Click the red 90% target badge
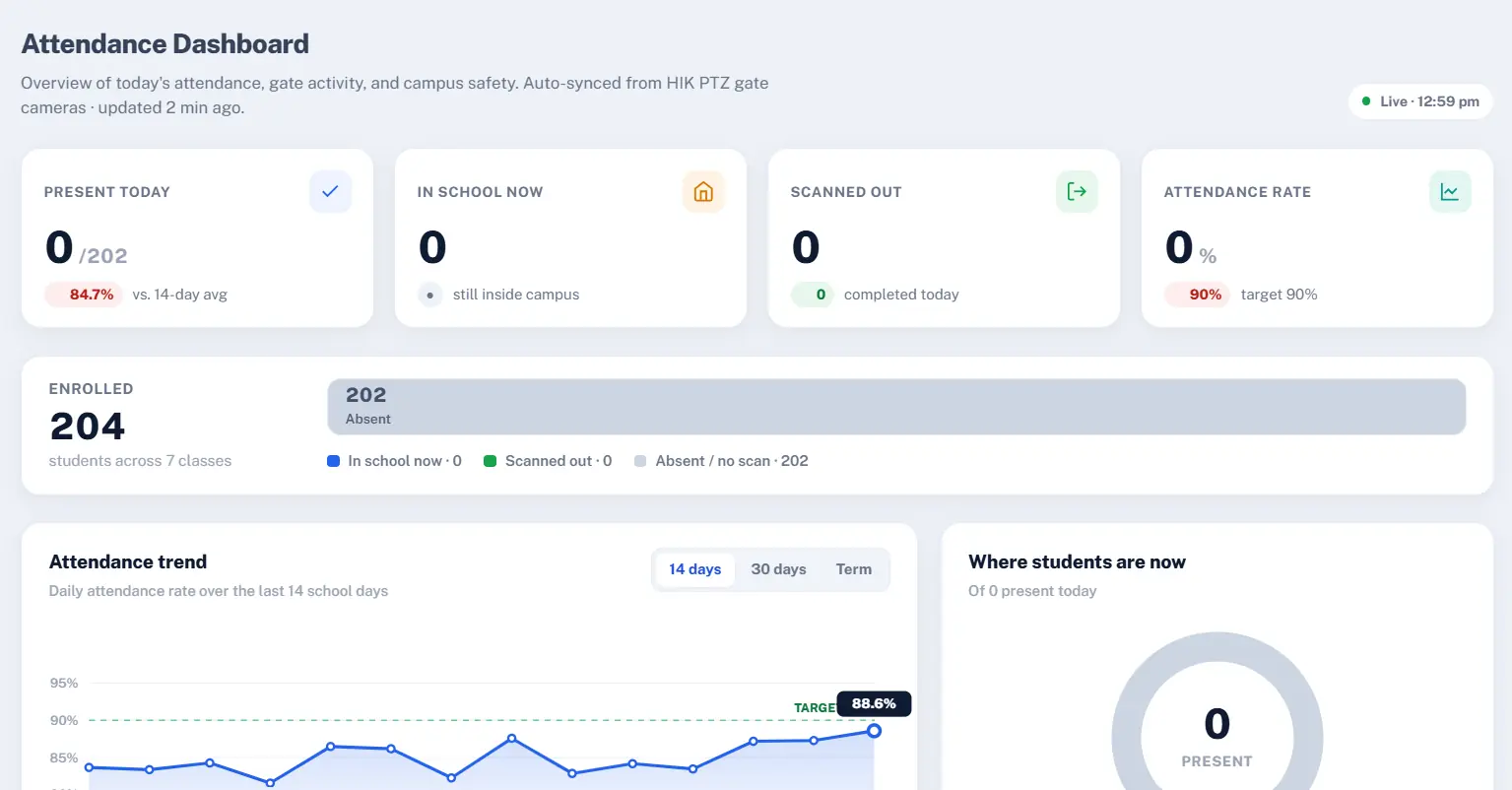 click(1198, 295)
